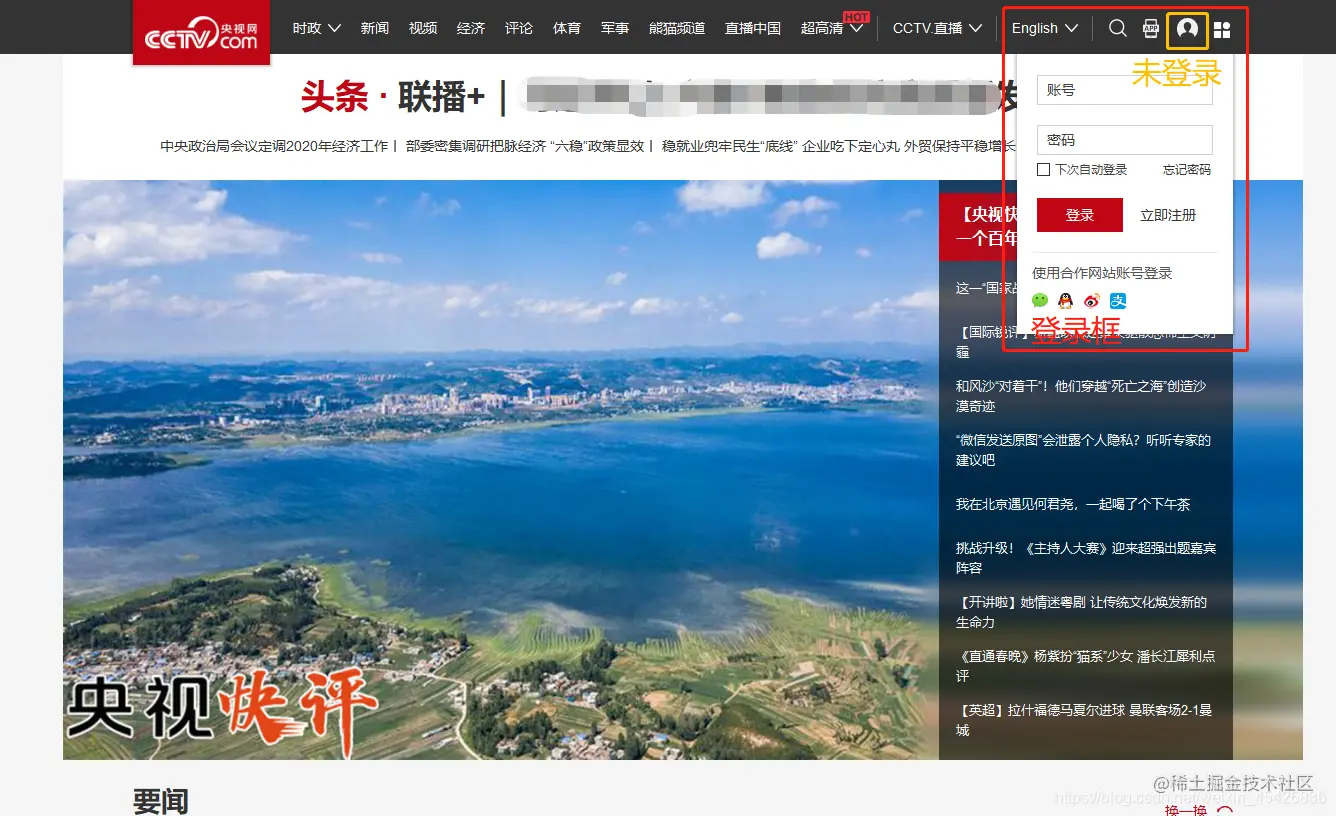1336x816 pixels.
Task: Click the red 登录 login button
Action: click(1080, 214)
